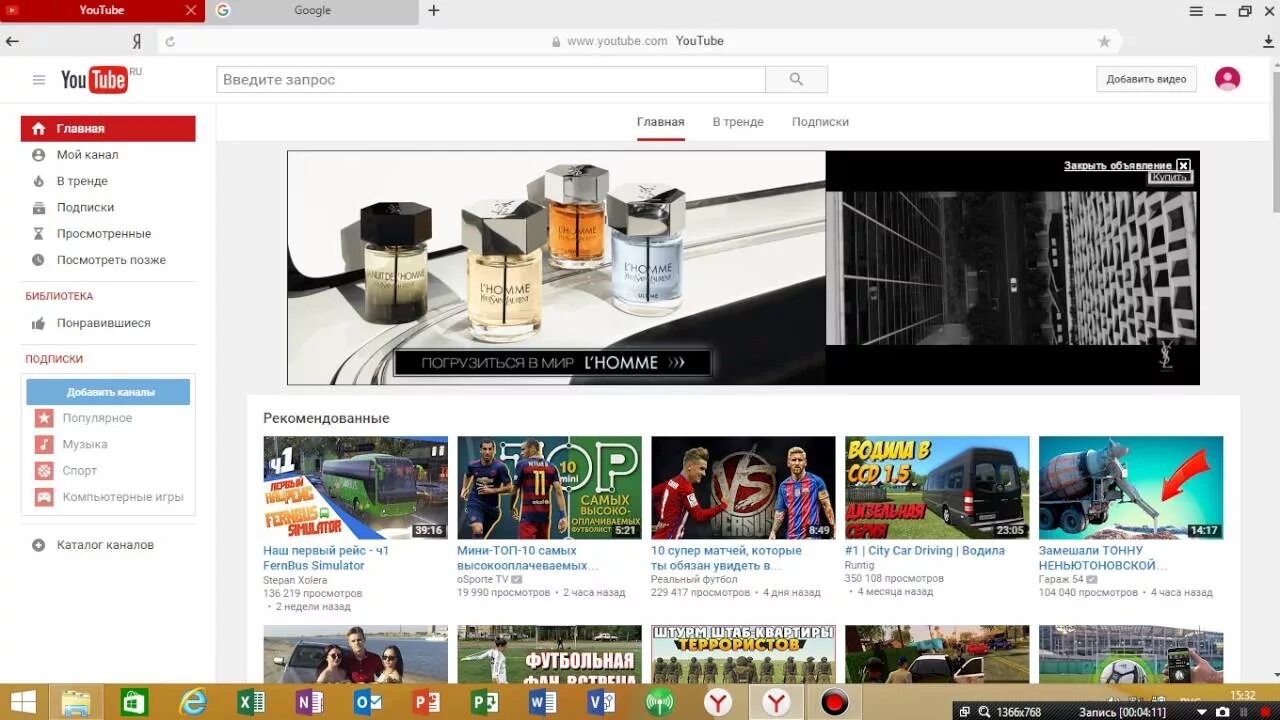This screenshot has height=720, width=1280.
Task: Launch Internet Explorer from the taskbar
Action: (192, 703)
